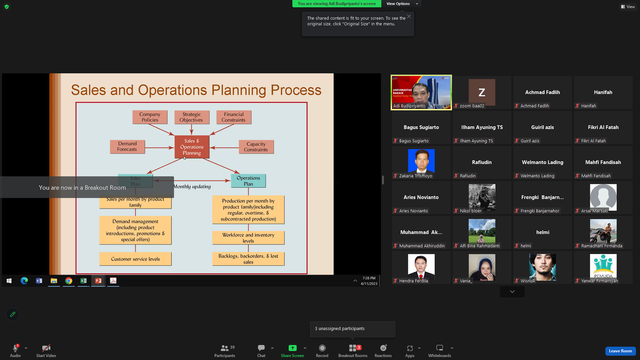640x360 pixels.
Task: Open Word icon in shared taskbar
Action: click(39, 281)
